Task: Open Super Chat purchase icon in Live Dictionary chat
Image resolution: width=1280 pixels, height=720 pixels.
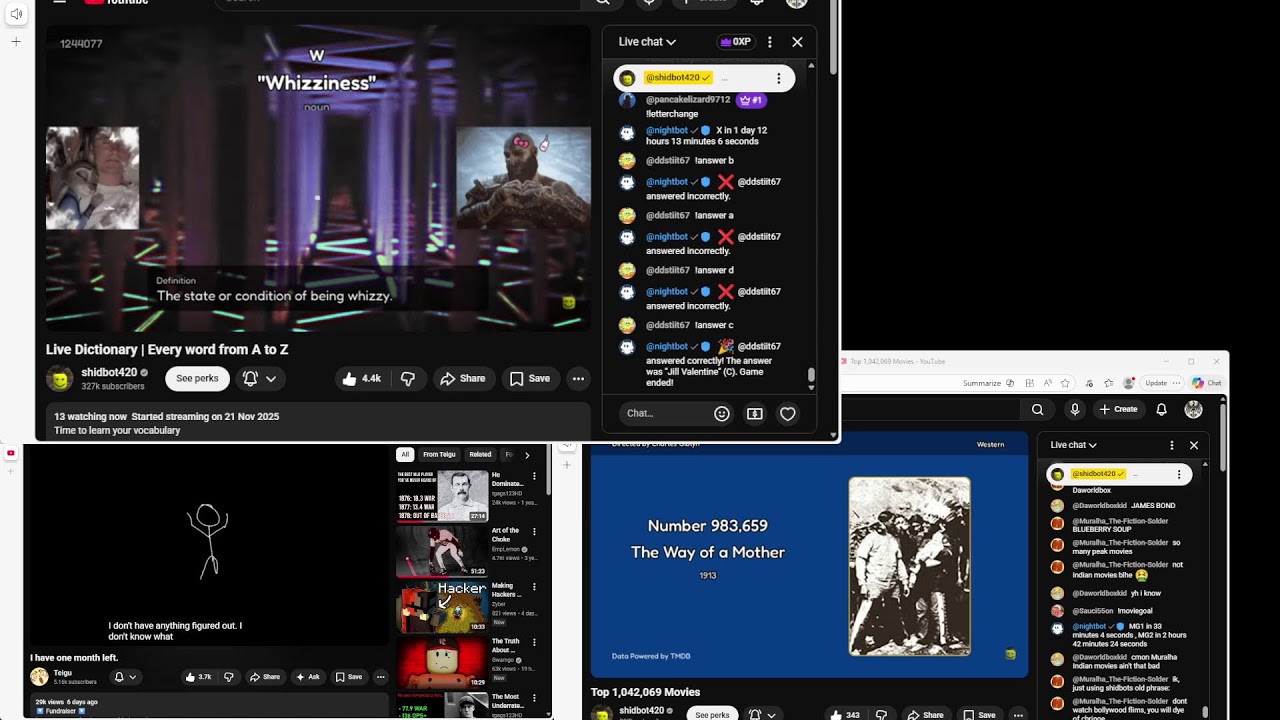Action: [x=755, y=413]
